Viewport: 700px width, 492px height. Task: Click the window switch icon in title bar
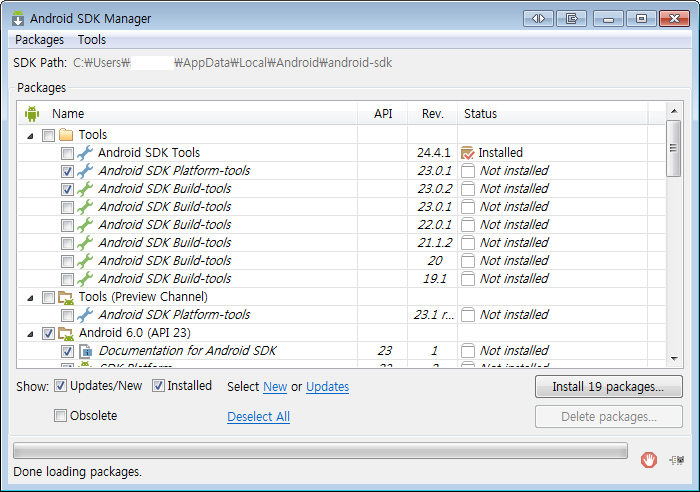tap(571, 19)
